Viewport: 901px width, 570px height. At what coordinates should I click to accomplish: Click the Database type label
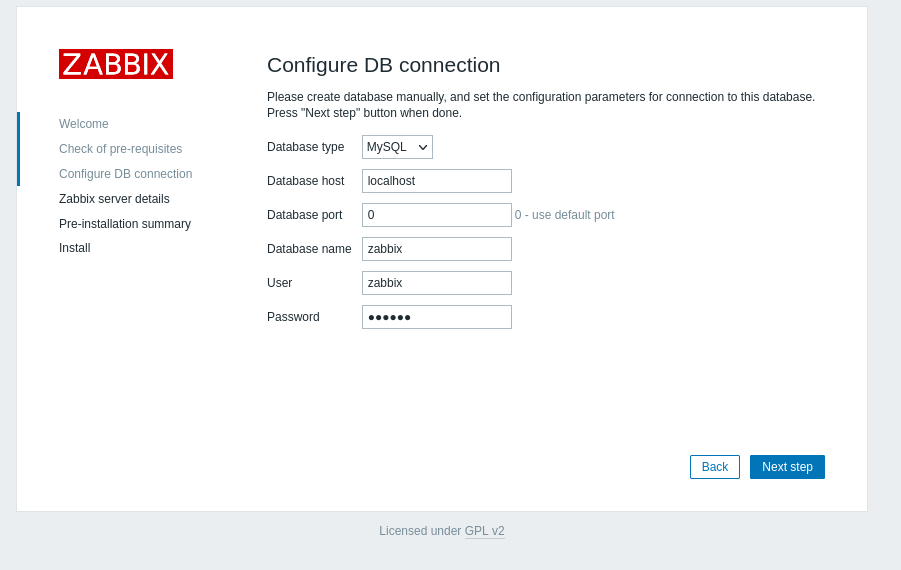[306, 147]
